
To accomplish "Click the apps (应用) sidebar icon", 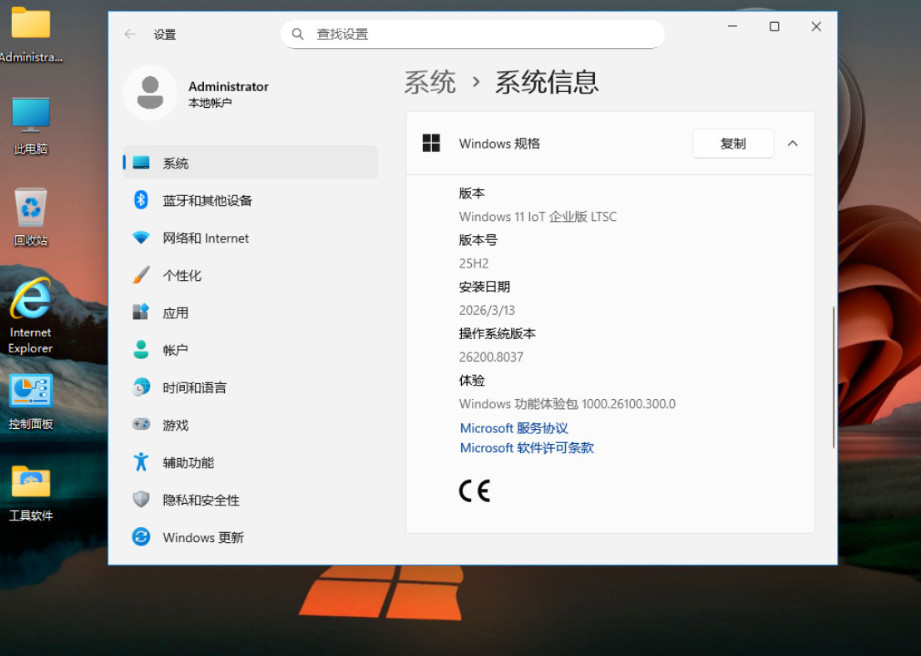I will [141, 313].
